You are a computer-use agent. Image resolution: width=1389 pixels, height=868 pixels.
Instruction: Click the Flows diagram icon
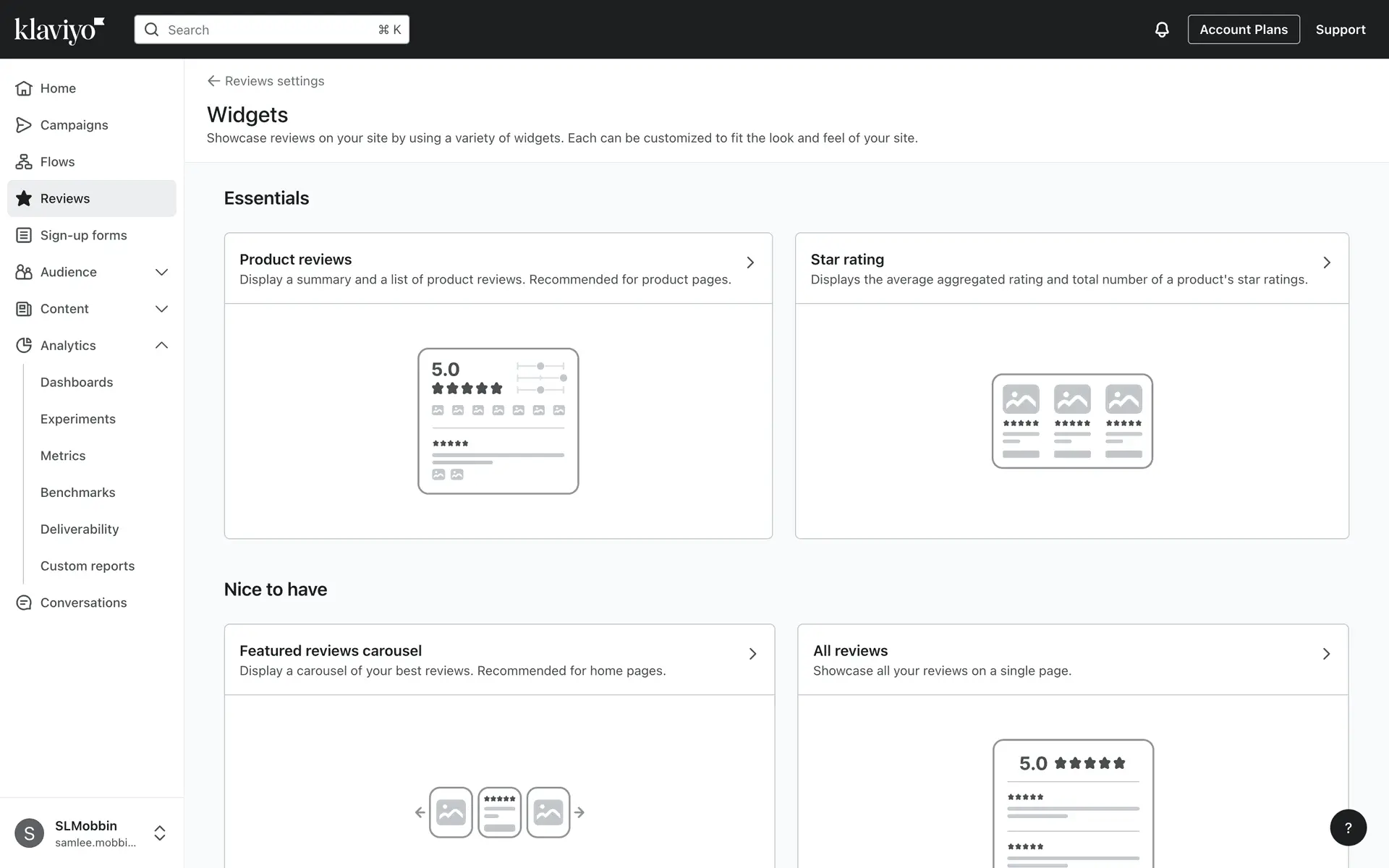[x=24, y=162]
